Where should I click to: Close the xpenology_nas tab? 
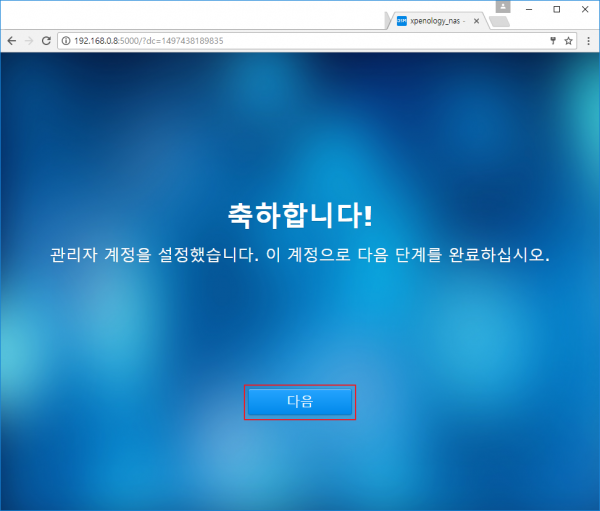click(x=477, y=20)
